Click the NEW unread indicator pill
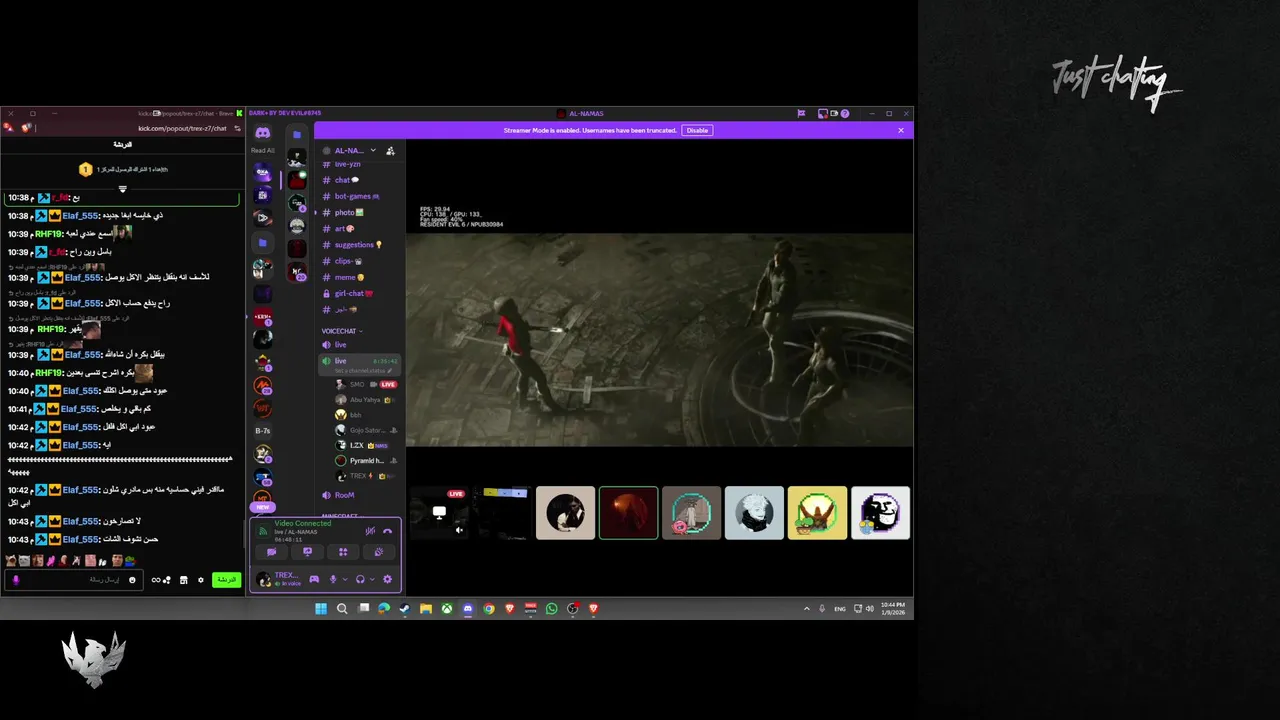Image resolution: width=1280 pixels, height=720 pixels. click(262, 507)
